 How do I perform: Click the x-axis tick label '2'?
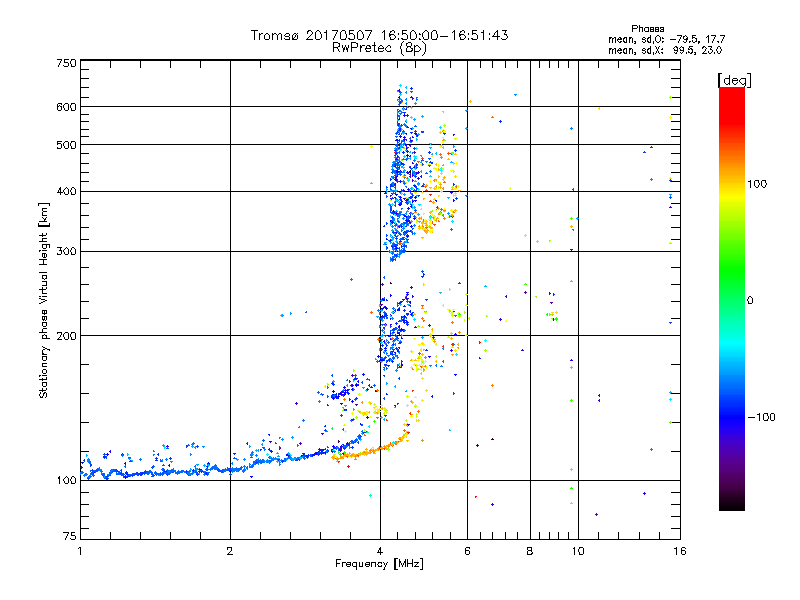point(230,551)
